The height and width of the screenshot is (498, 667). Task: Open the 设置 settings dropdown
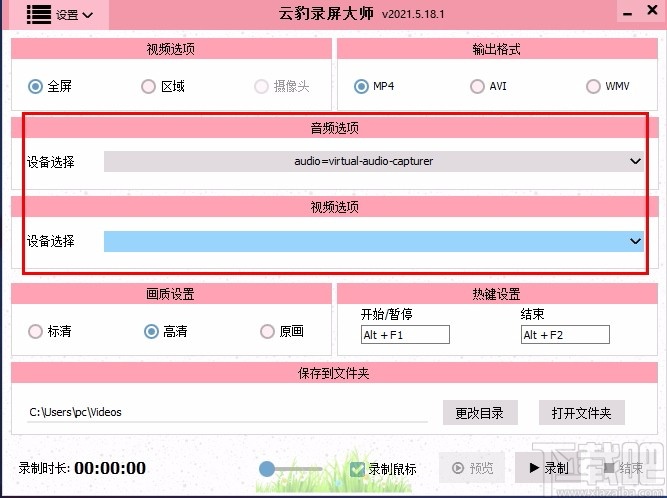pyautogui.click(x=74, y=15)
